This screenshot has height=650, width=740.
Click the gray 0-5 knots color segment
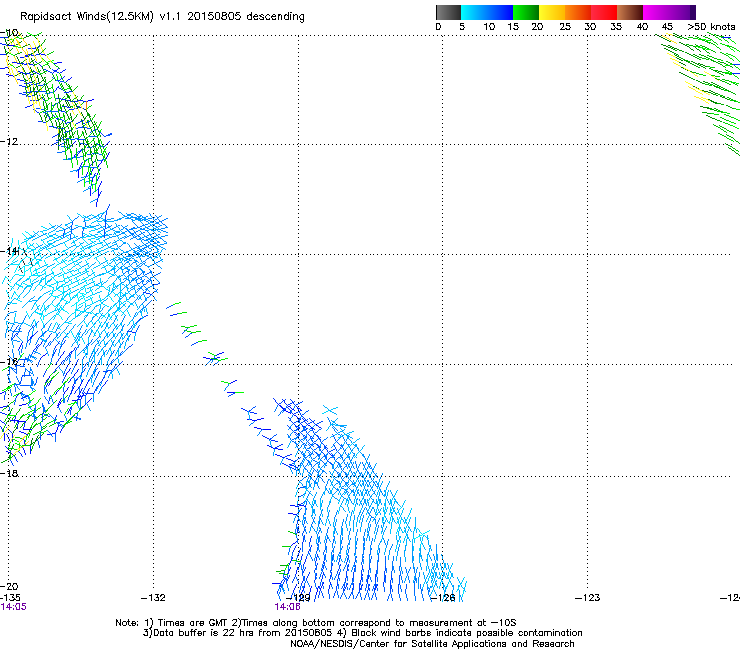448,12
